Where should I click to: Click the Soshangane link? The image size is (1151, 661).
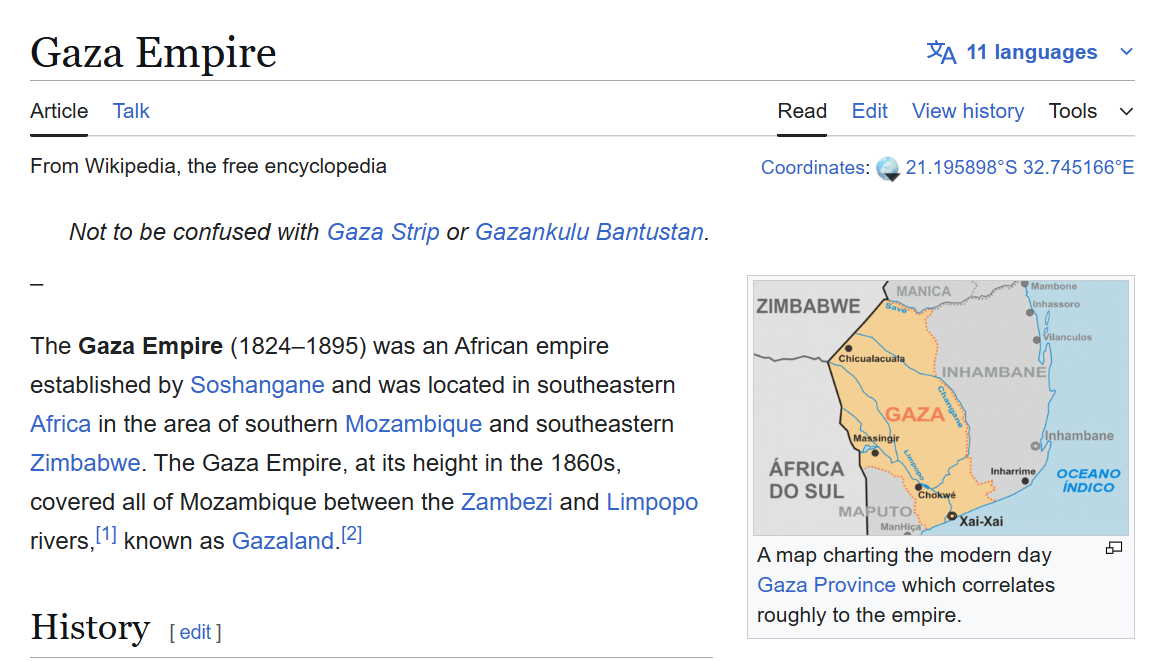[x=257, y=385]
